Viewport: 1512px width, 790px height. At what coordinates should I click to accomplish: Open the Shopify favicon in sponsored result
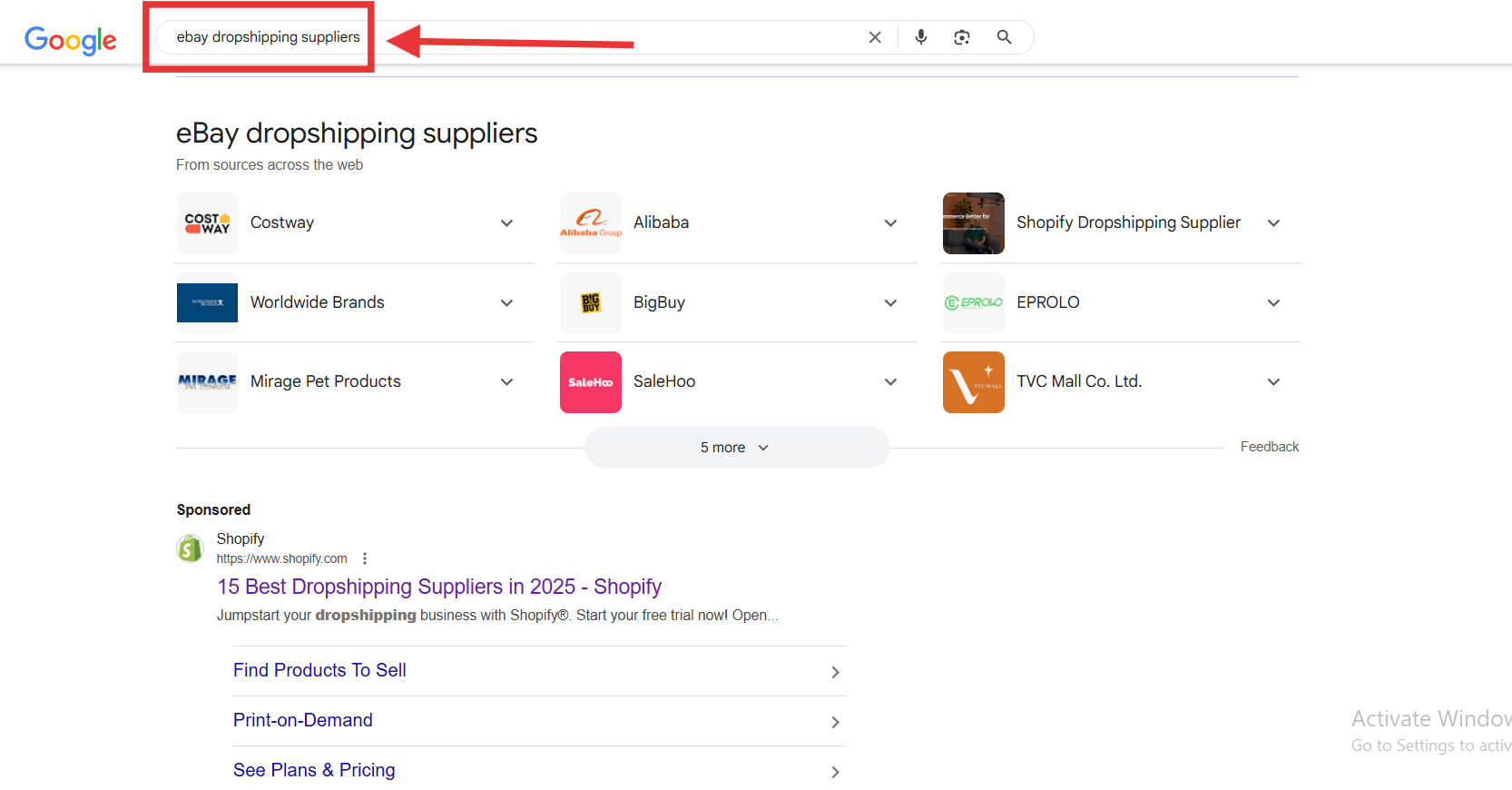190,548
